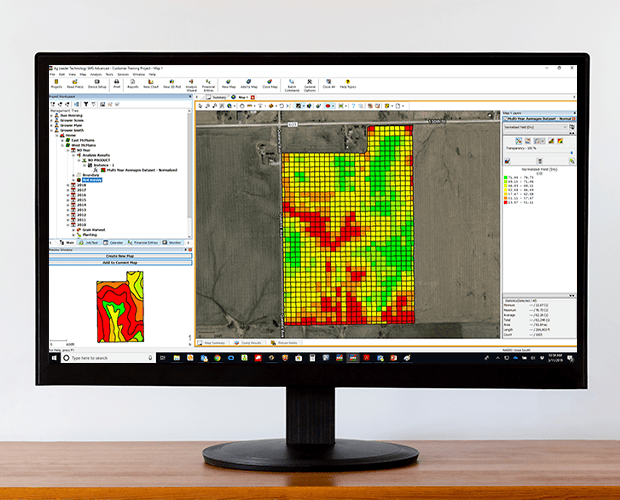
Task: Expand the East McPlains field node
Action: click(x=62, y=139)
